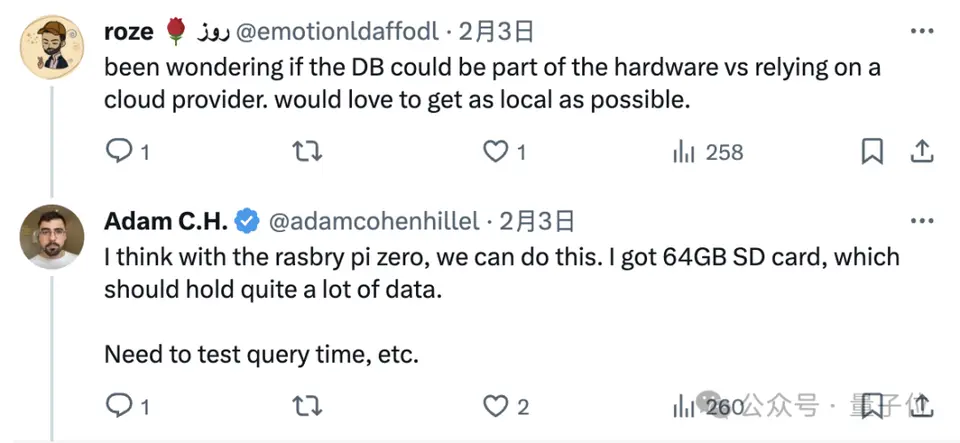This screenshot has height=443, width=960.
Task: Bookmark Adam C.H.'s tweet
Action: (872, 406)
